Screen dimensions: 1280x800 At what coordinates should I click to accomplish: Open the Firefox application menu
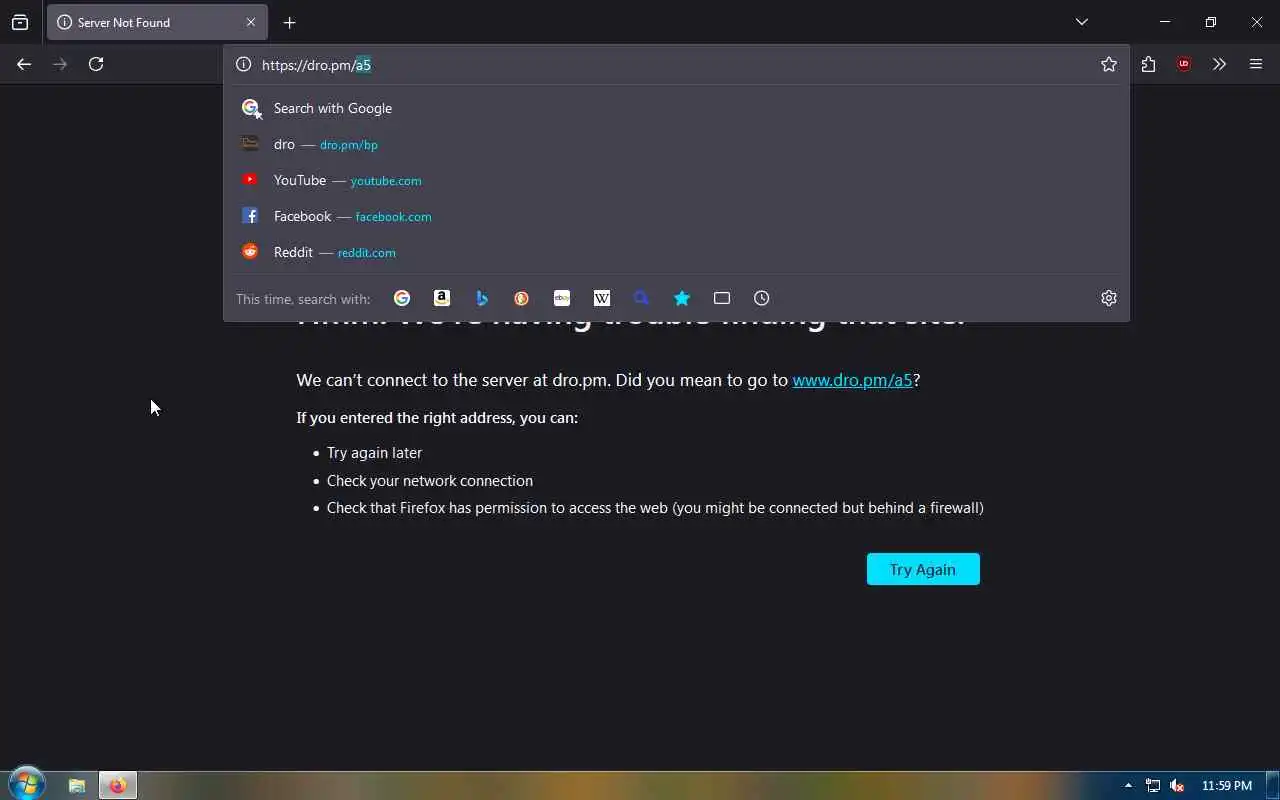coord(1256,64)
